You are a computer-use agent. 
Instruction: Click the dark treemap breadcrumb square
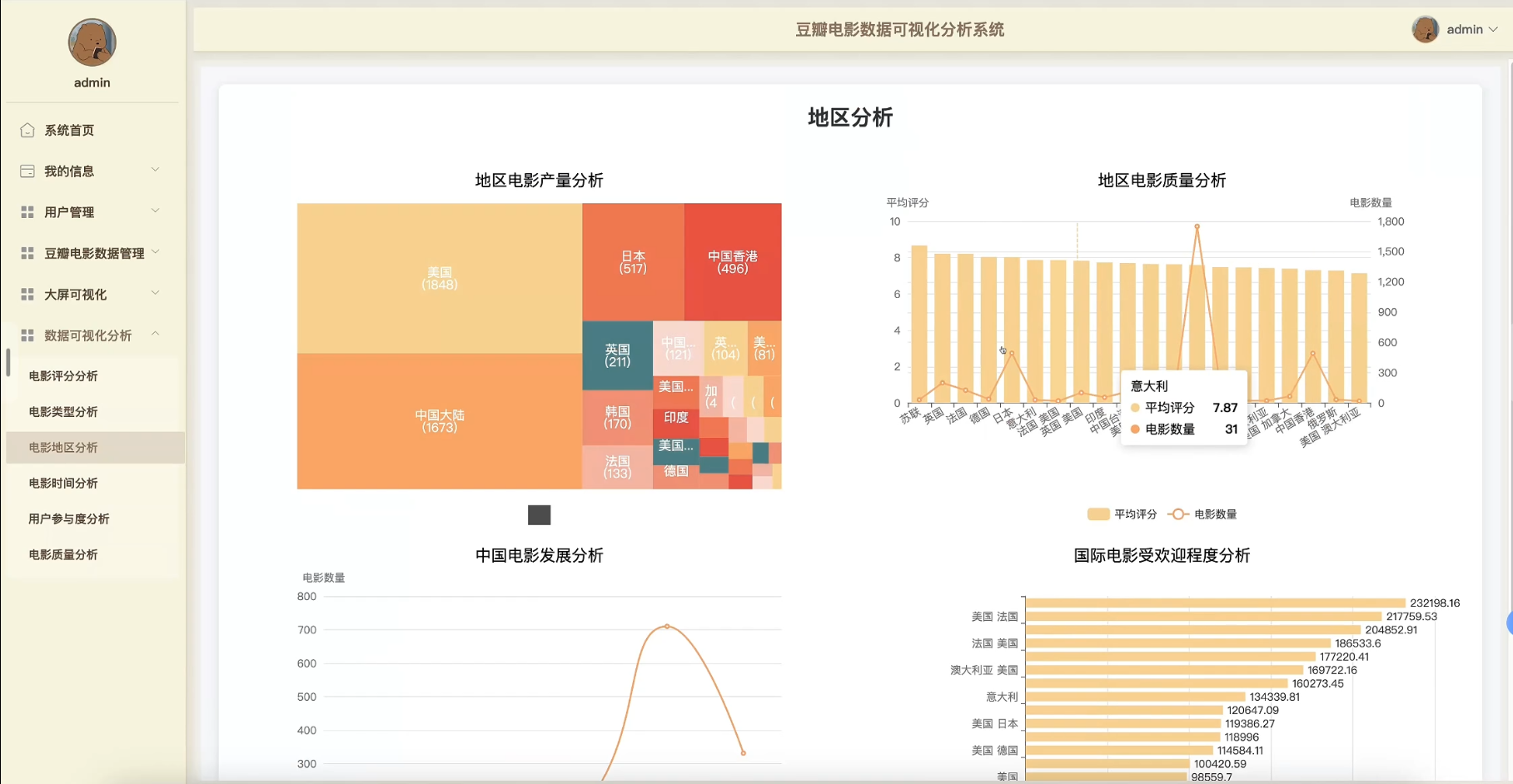point(539,515)
